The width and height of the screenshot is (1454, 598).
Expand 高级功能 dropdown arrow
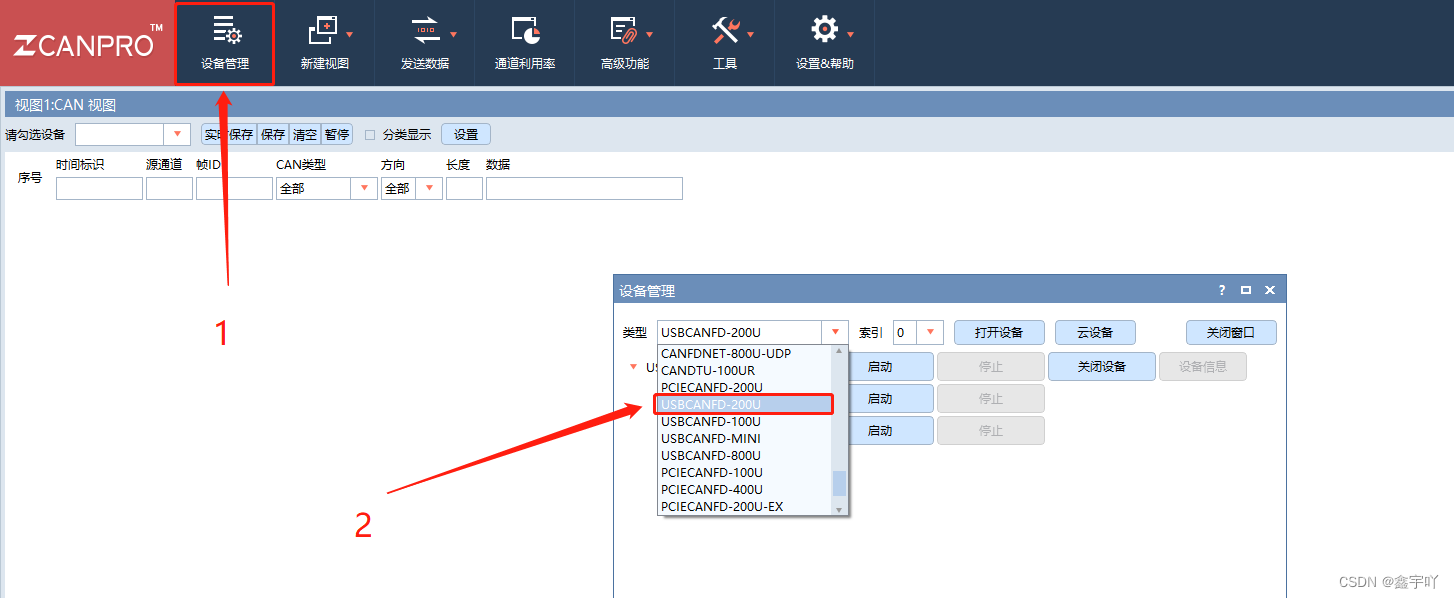[650, 34]
